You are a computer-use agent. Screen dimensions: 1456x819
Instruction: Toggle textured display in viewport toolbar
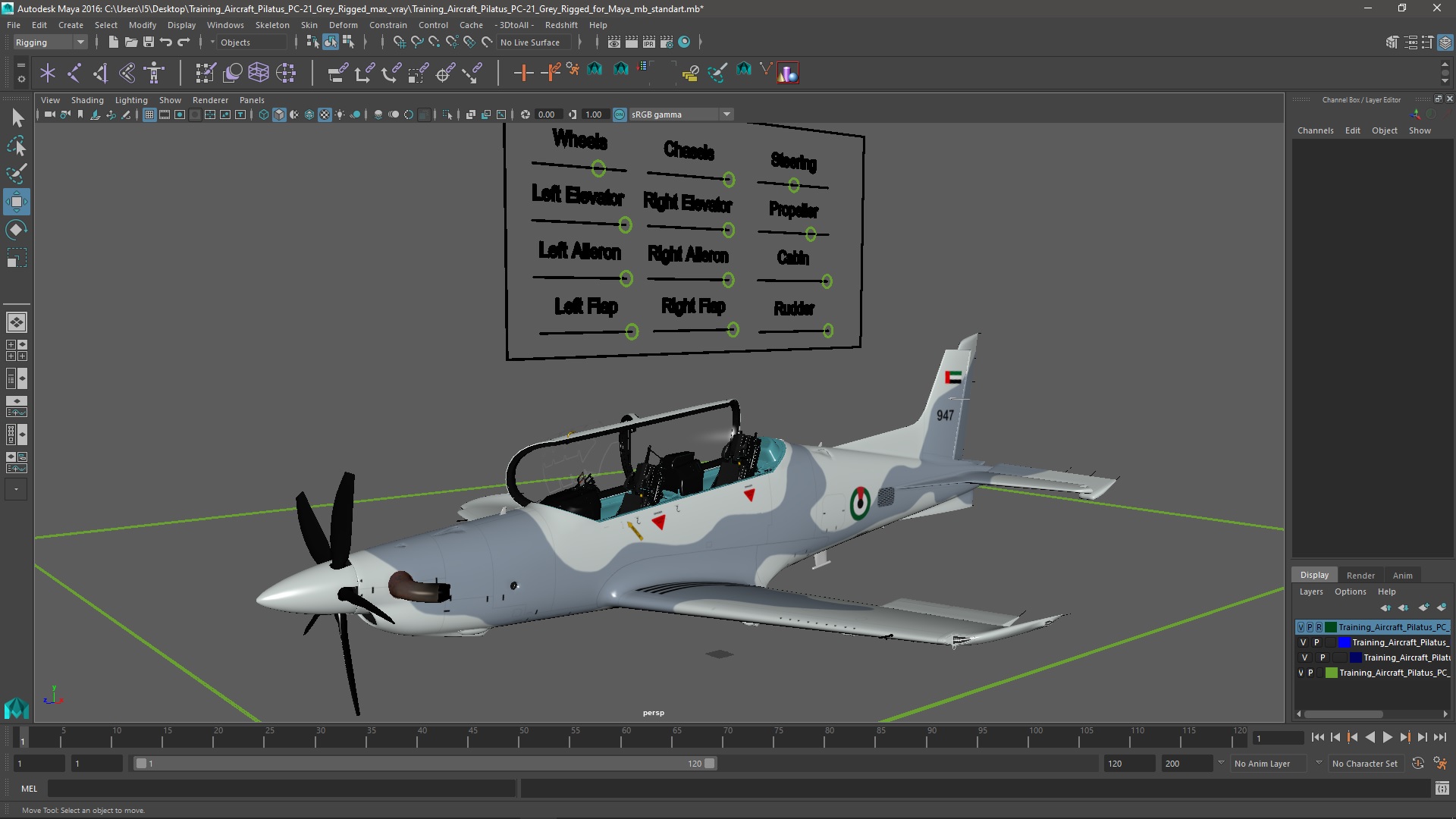click(x=325, y=115)
